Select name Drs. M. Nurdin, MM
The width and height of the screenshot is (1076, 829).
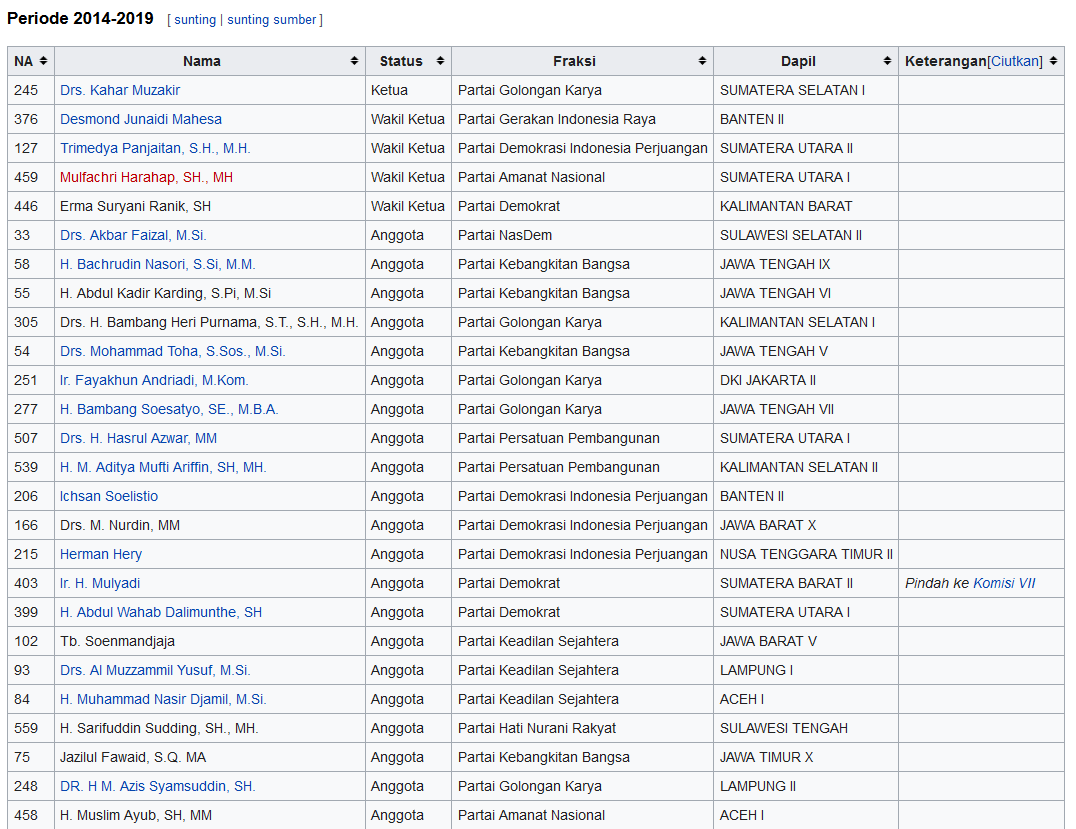pos(119,526)
